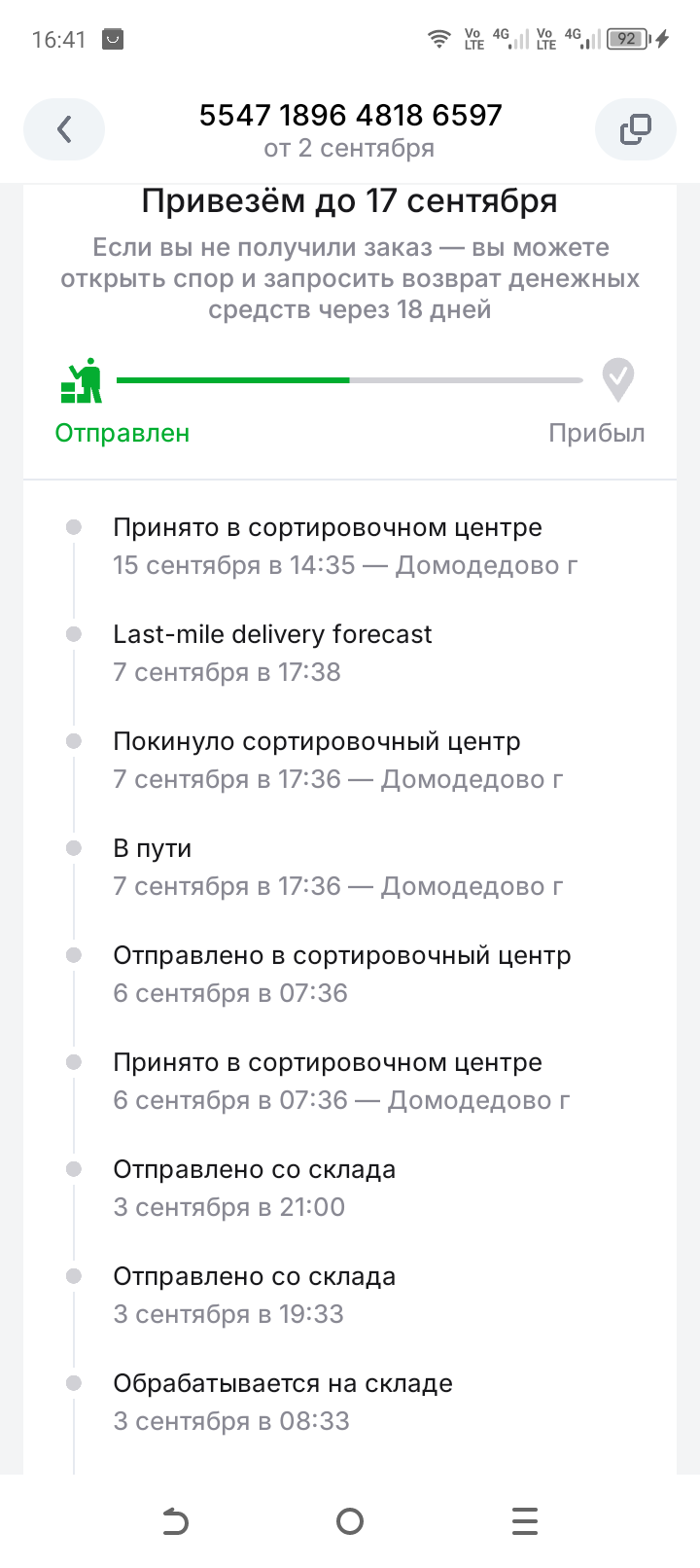Tap the Wi-Fi status icon
Viewport: 700px width, 1568px height.
point(439,39)
